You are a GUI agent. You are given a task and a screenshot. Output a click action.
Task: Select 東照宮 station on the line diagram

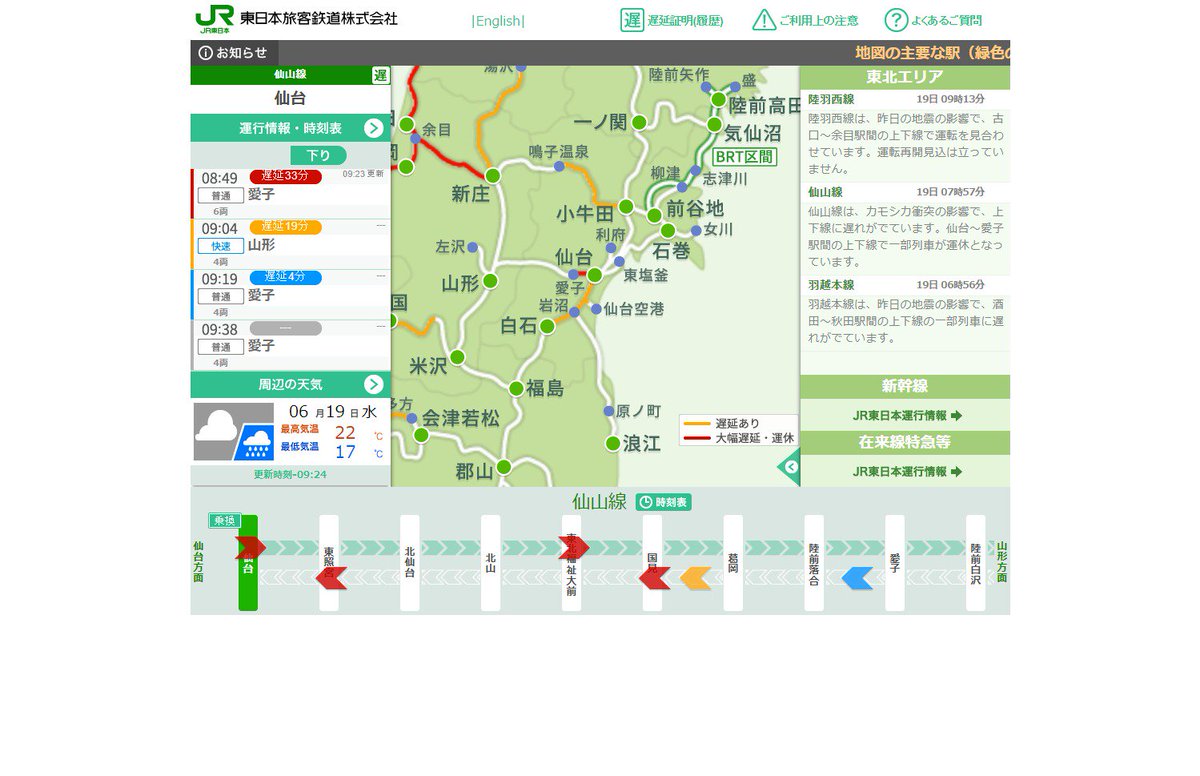click(x=329, y=563)
